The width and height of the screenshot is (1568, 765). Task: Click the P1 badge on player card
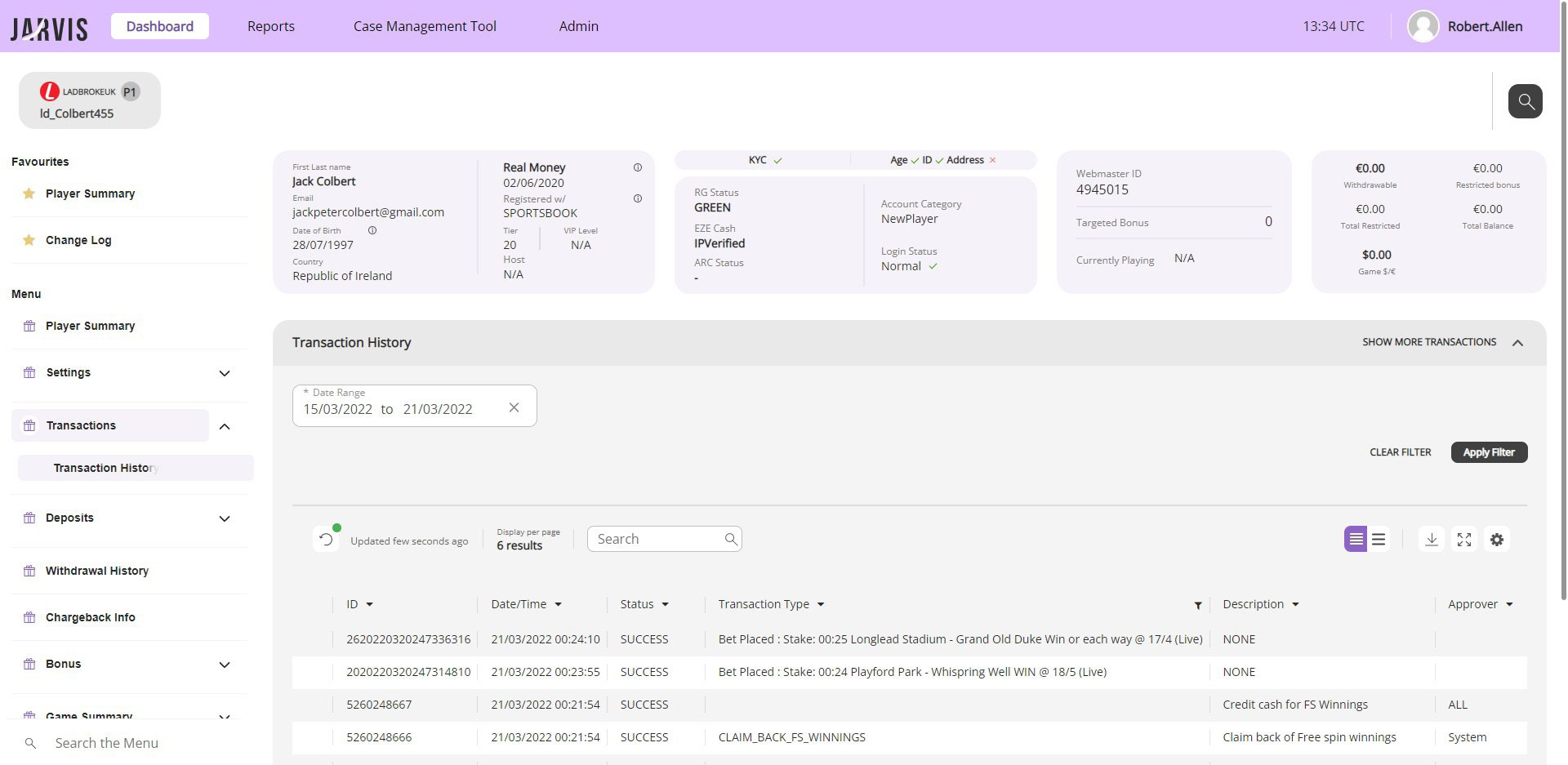[x=130, y=91]
